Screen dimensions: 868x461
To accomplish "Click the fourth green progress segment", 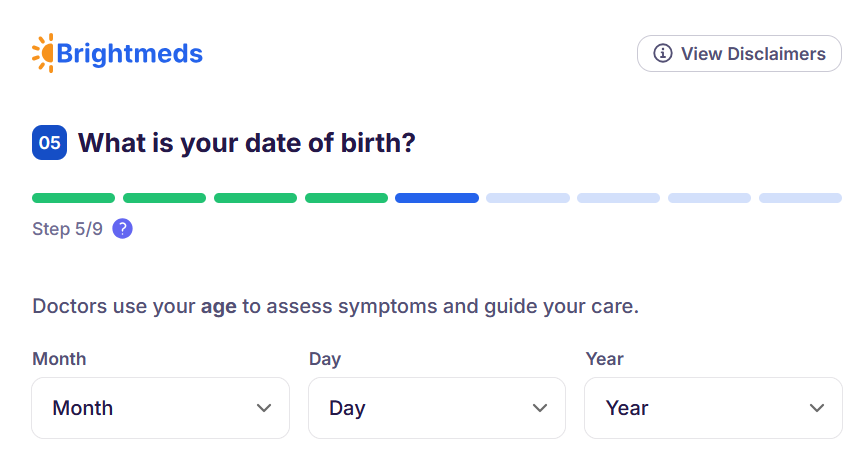I will (x=346, y=198).
